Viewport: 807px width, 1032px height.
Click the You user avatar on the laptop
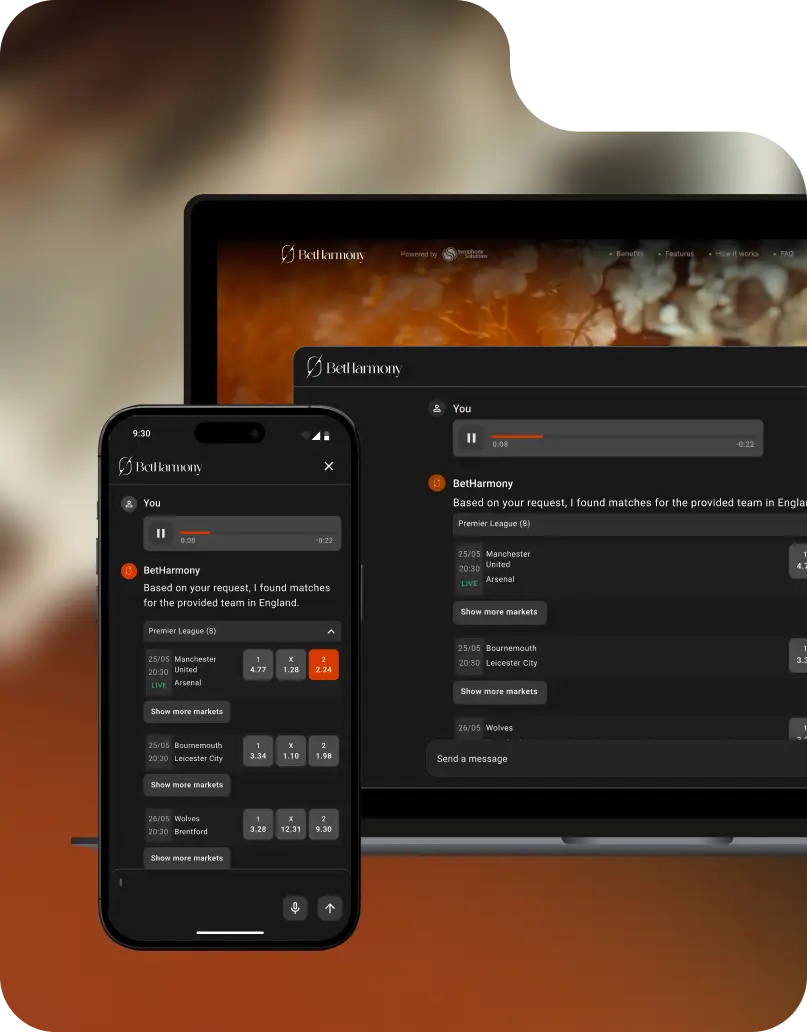(437, 409)
